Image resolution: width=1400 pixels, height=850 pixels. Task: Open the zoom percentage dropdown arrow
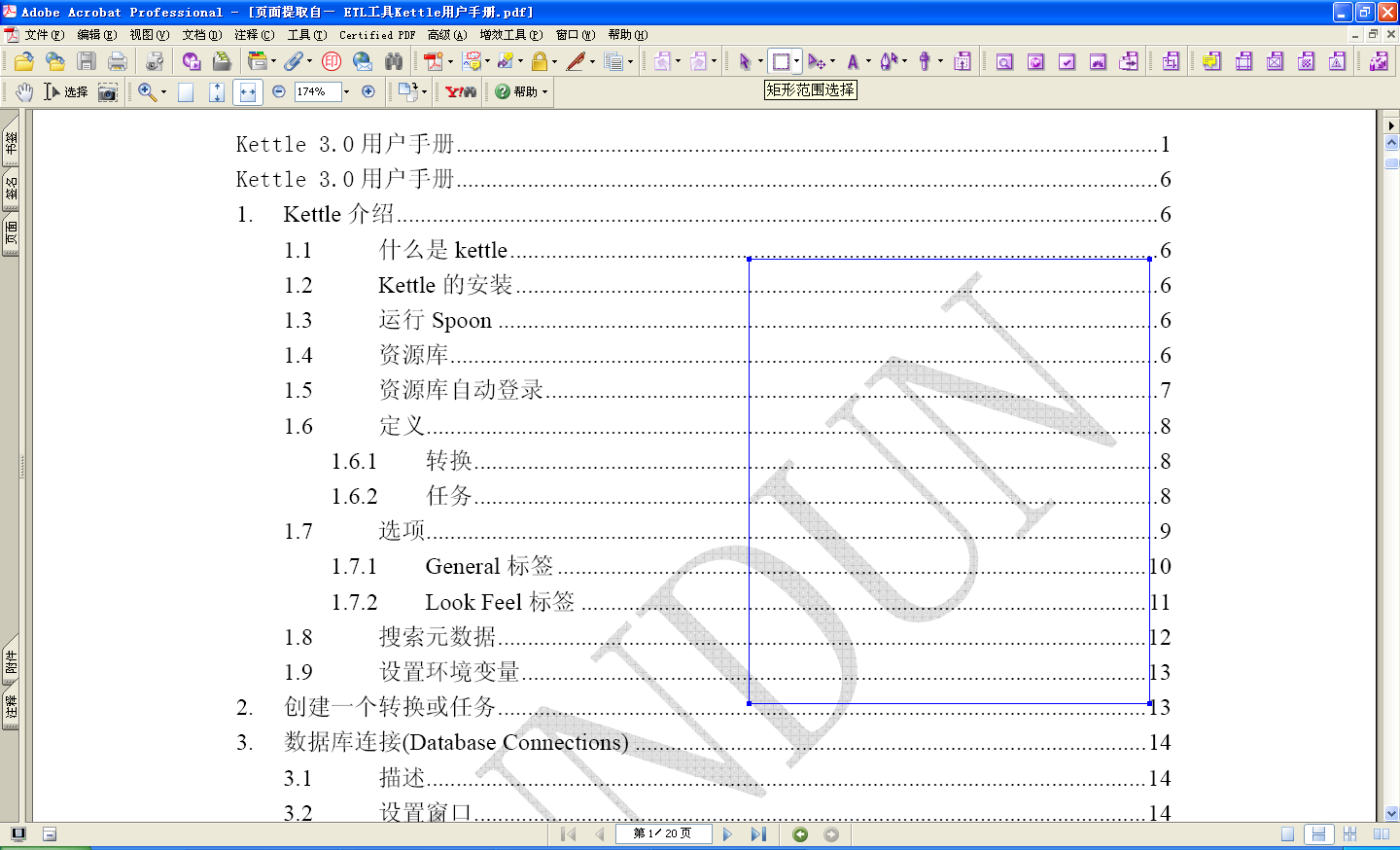[347, 91]
